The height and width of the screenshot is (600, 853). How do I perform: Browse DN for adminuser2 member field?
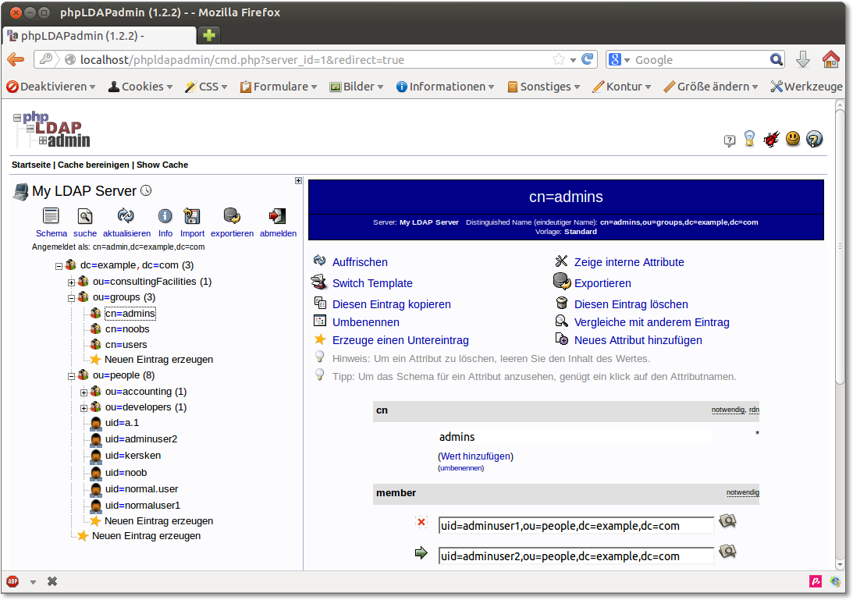coord(727,552)
